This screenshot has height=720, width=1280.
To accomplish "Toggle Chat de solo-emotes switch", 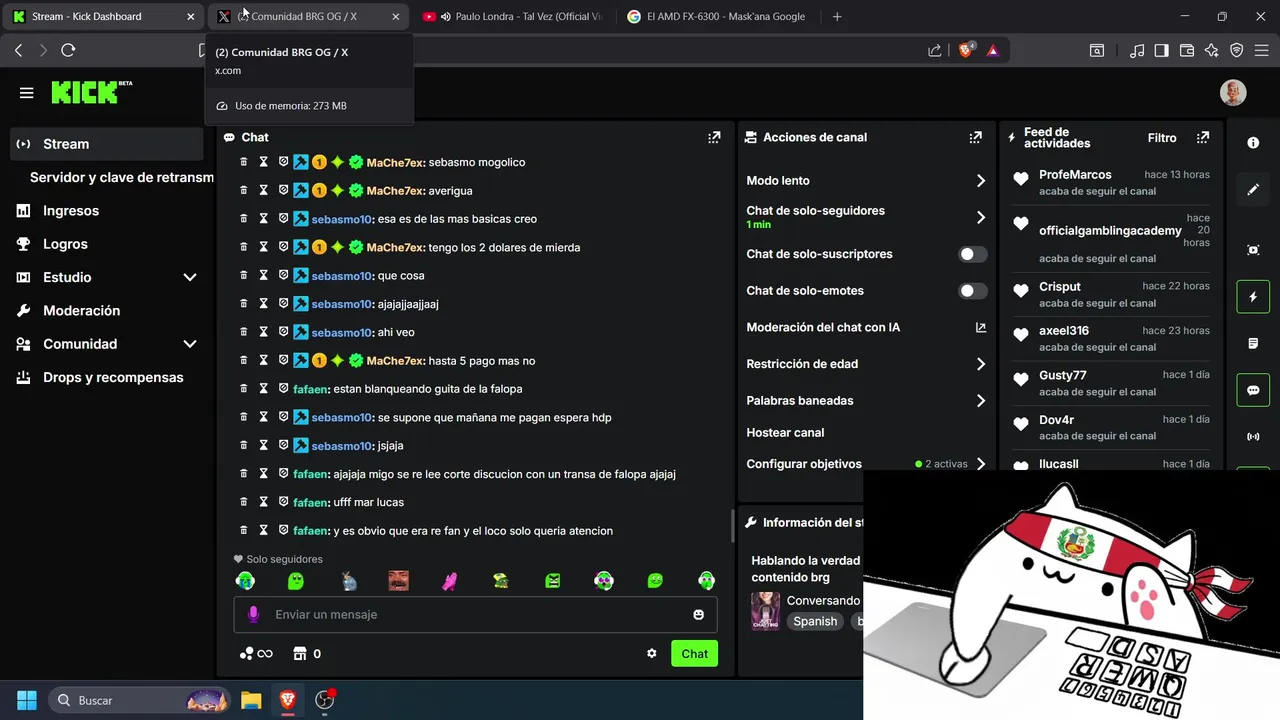I will point(973,291).
